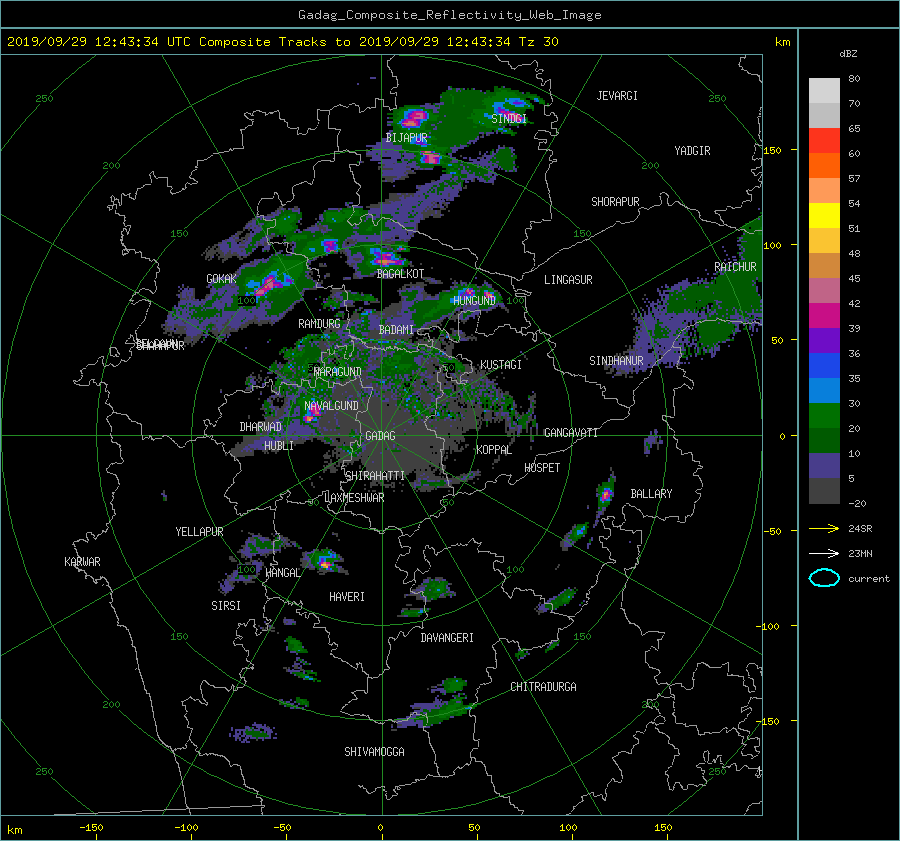This screenshot has width=900, height=841.
Task: Click the HOSPET city label
Action: click(542, 468)
